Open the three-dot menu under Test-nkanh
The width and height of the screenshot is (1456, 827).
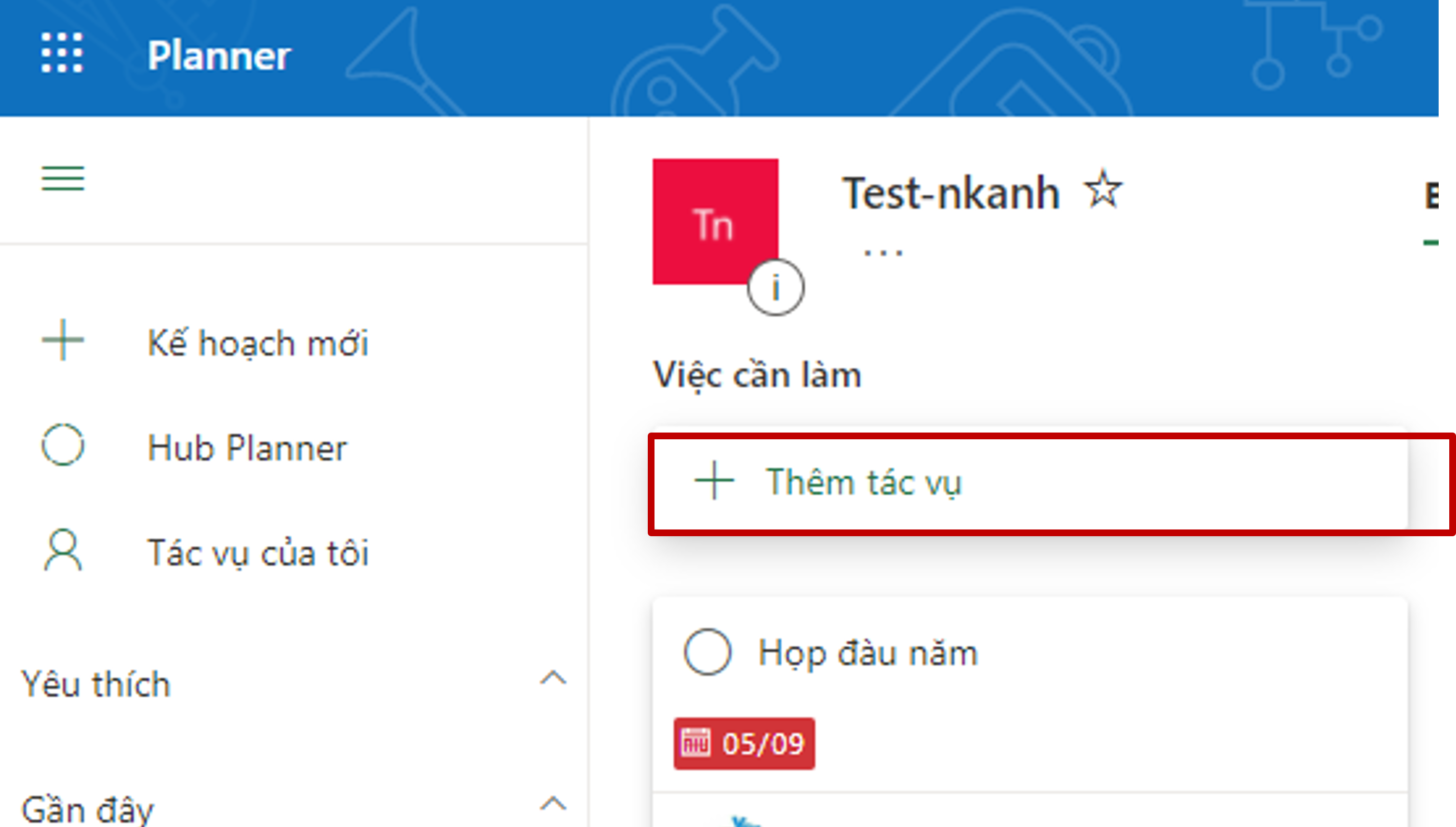[882, 253]
